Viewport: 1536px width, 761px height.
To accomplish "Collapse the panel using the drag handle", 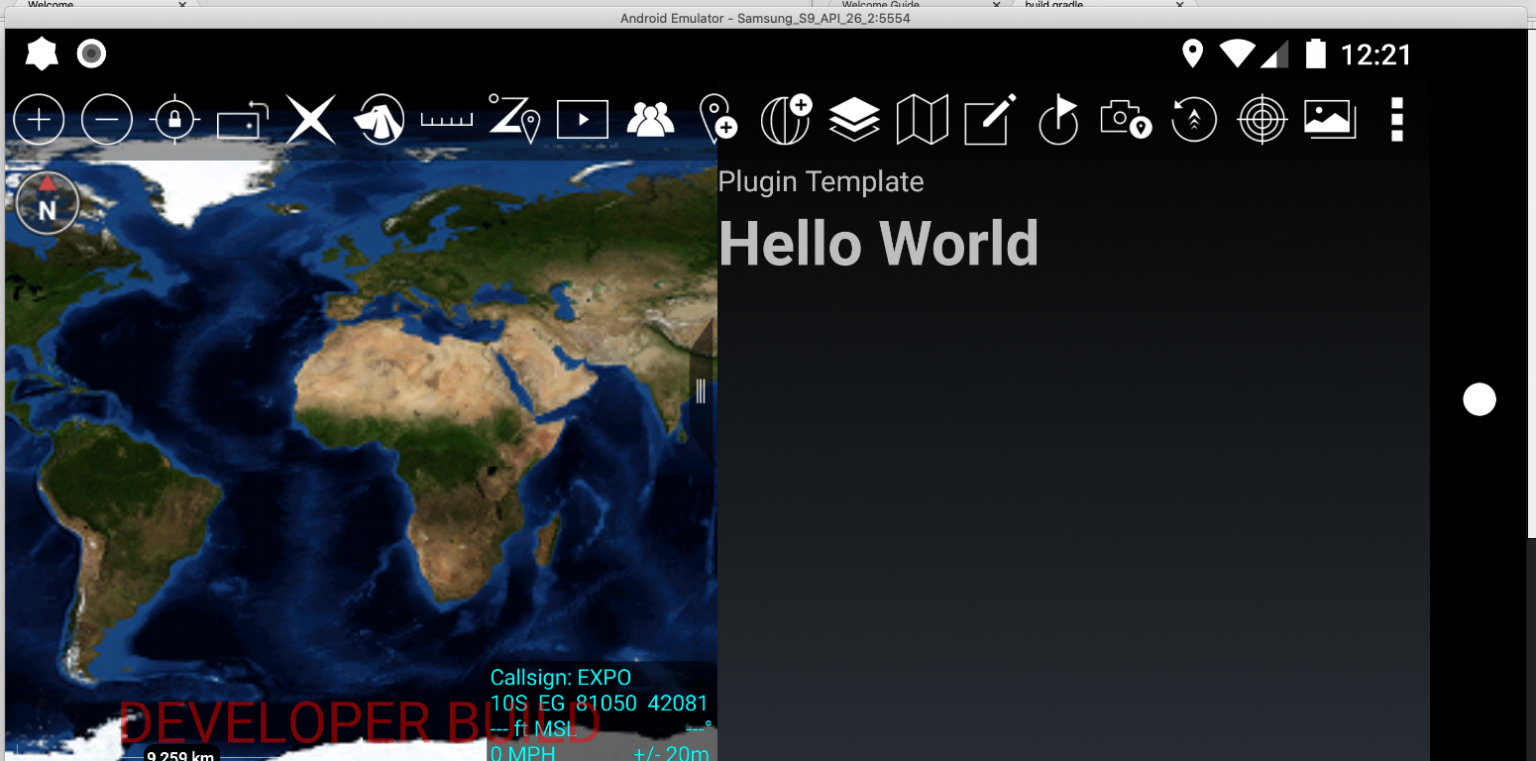I will pos(700,391).
